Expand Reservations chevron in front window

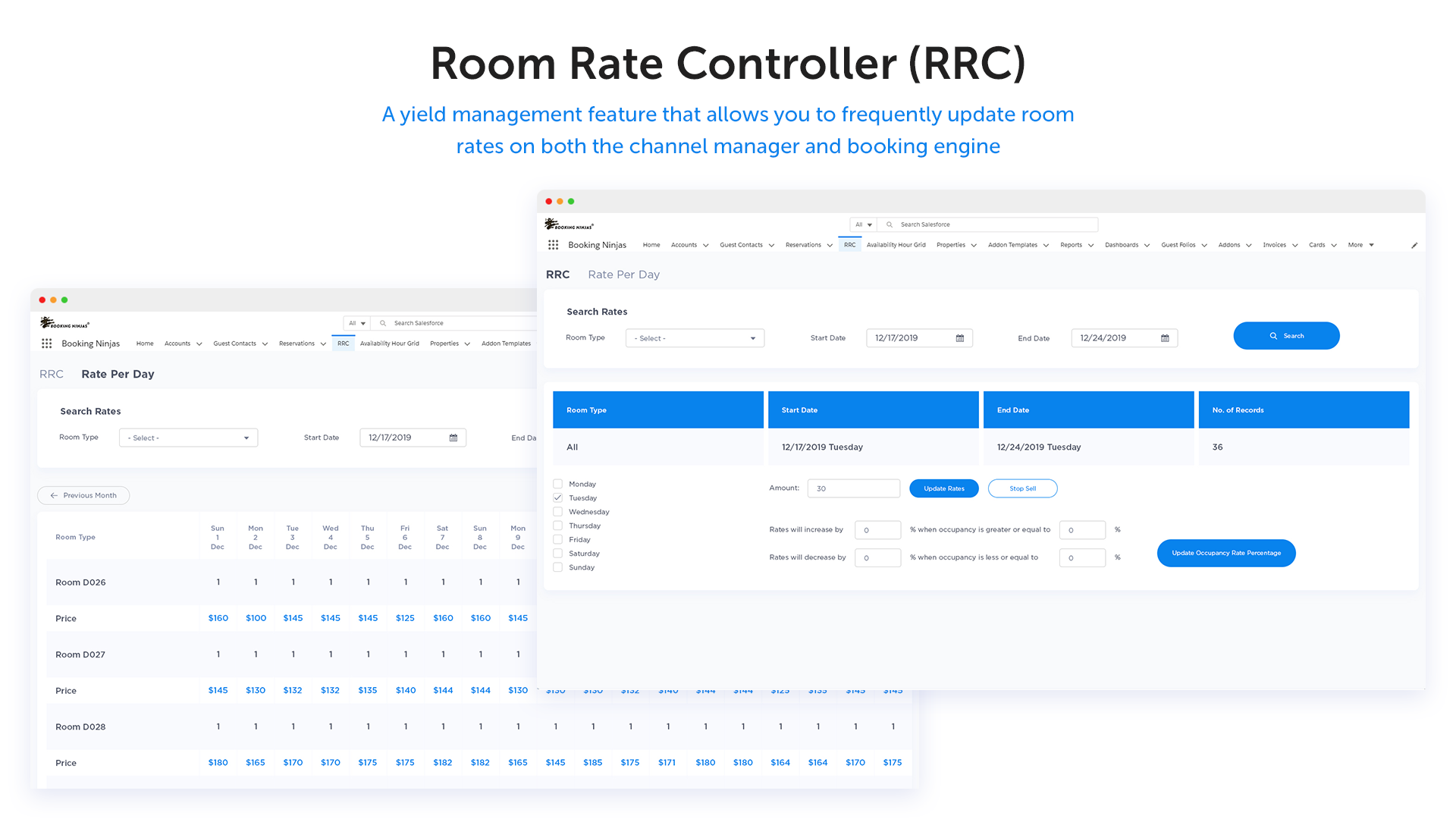tap(830, 245)
